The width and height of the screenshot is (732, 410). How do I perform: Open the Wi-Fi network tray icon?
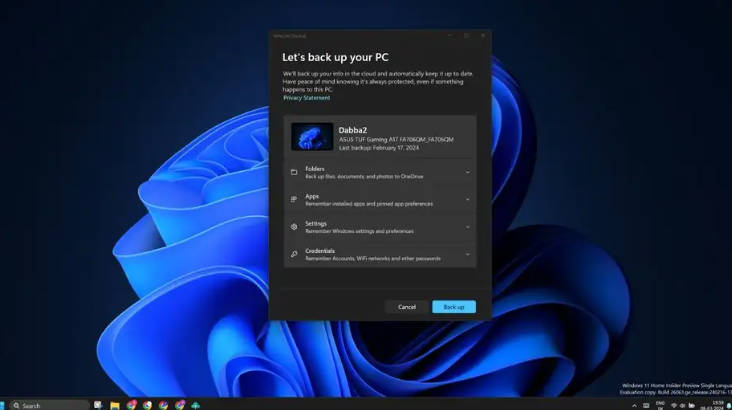click(x=674, y=406)
